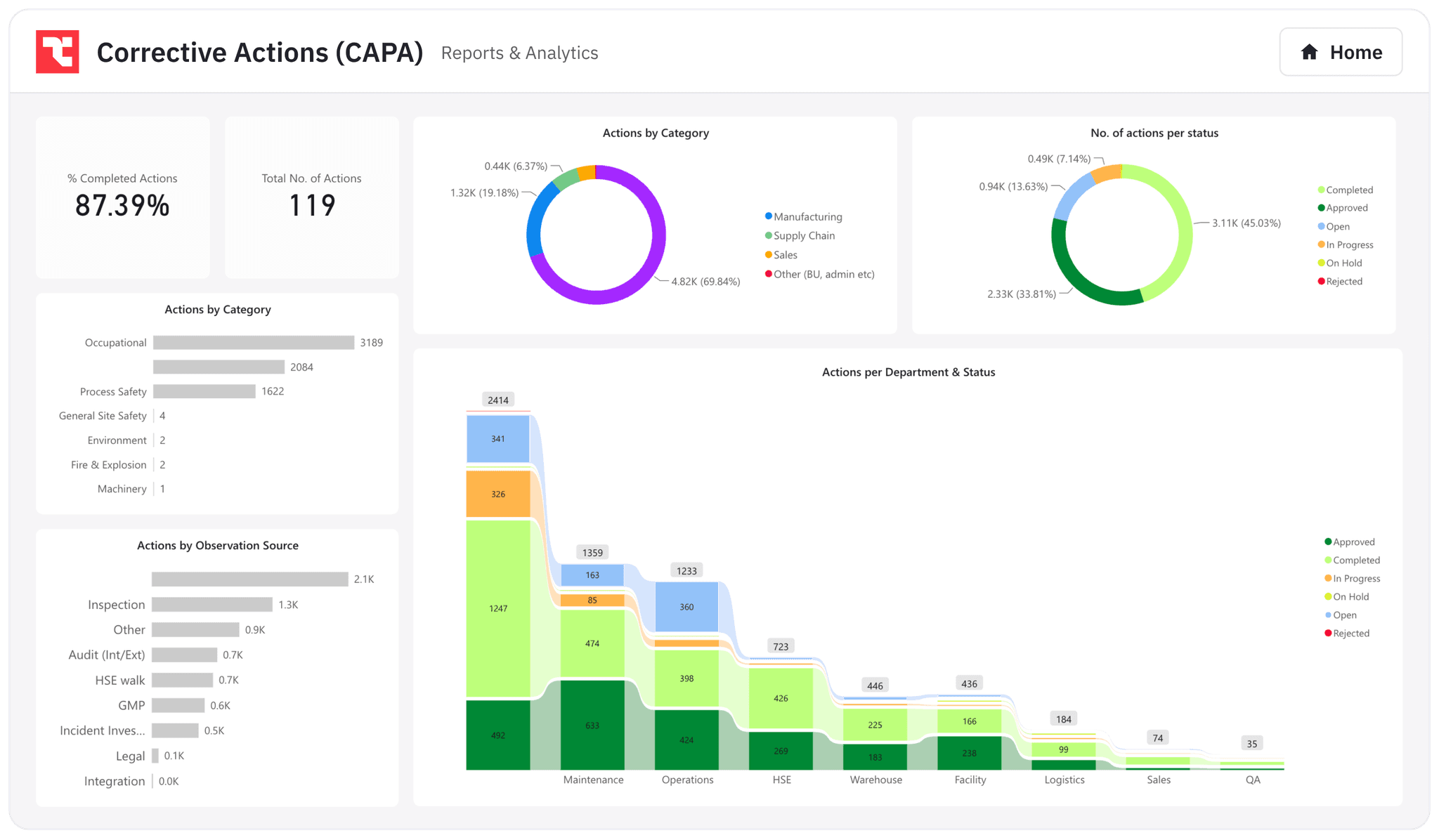Click the Audit (Int/Ext) source label
The height and width of the screenshot is (840, 1439).
point(106,655)
